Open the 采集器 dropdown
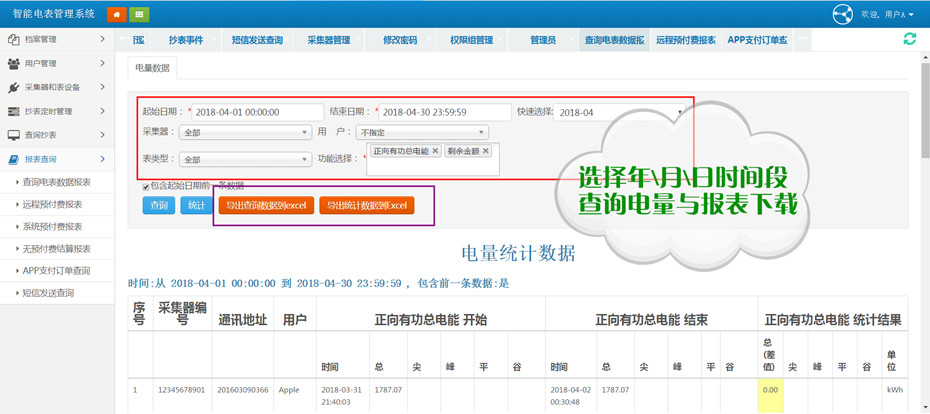930x414 pixels. (x=245, y=132)
